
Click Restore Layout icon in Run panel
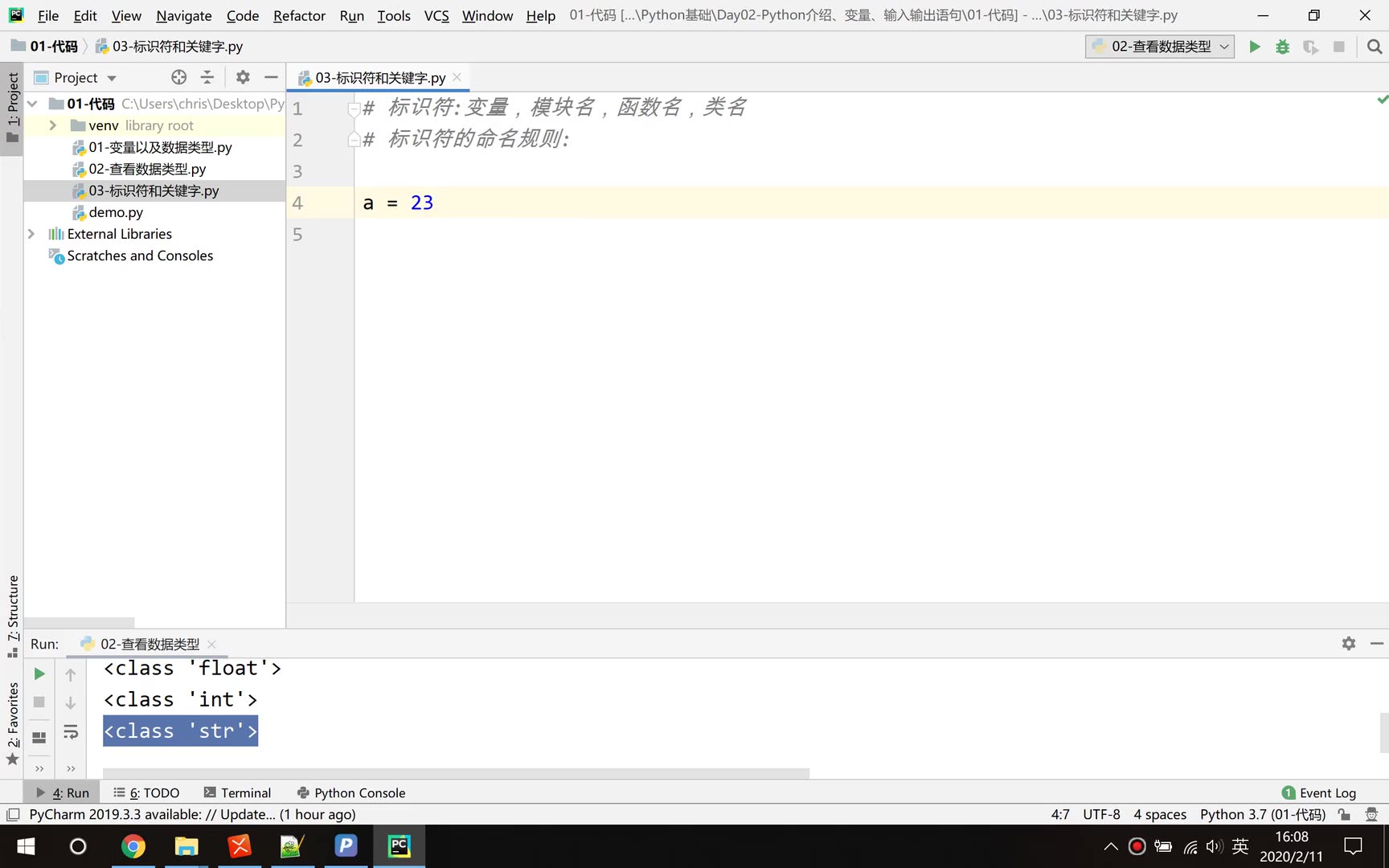39,737
